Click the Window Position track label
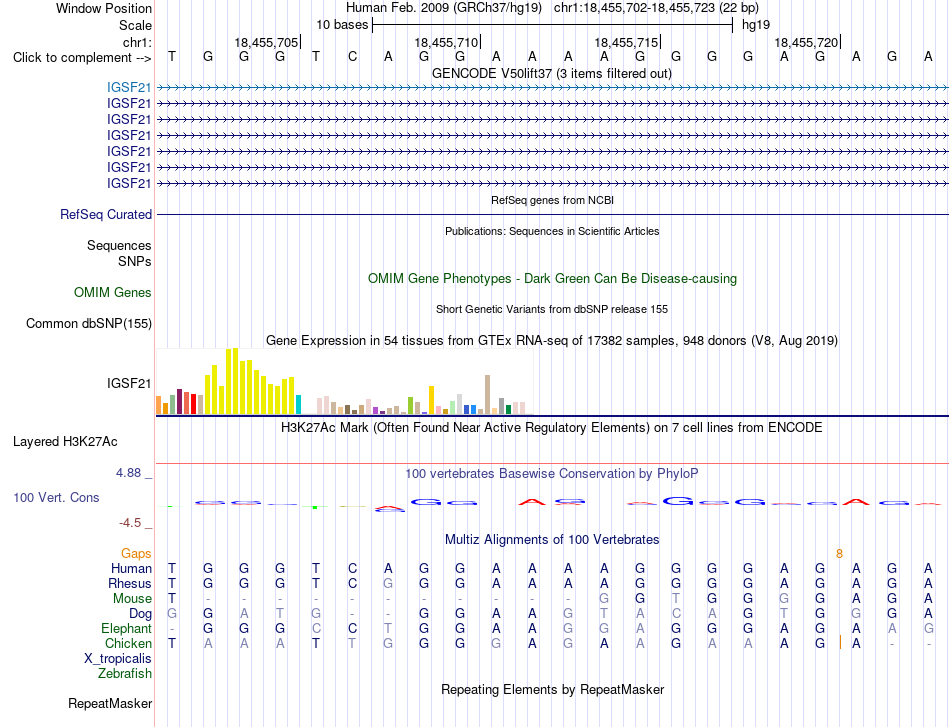The image size is (950, 727). pos(104,8)
